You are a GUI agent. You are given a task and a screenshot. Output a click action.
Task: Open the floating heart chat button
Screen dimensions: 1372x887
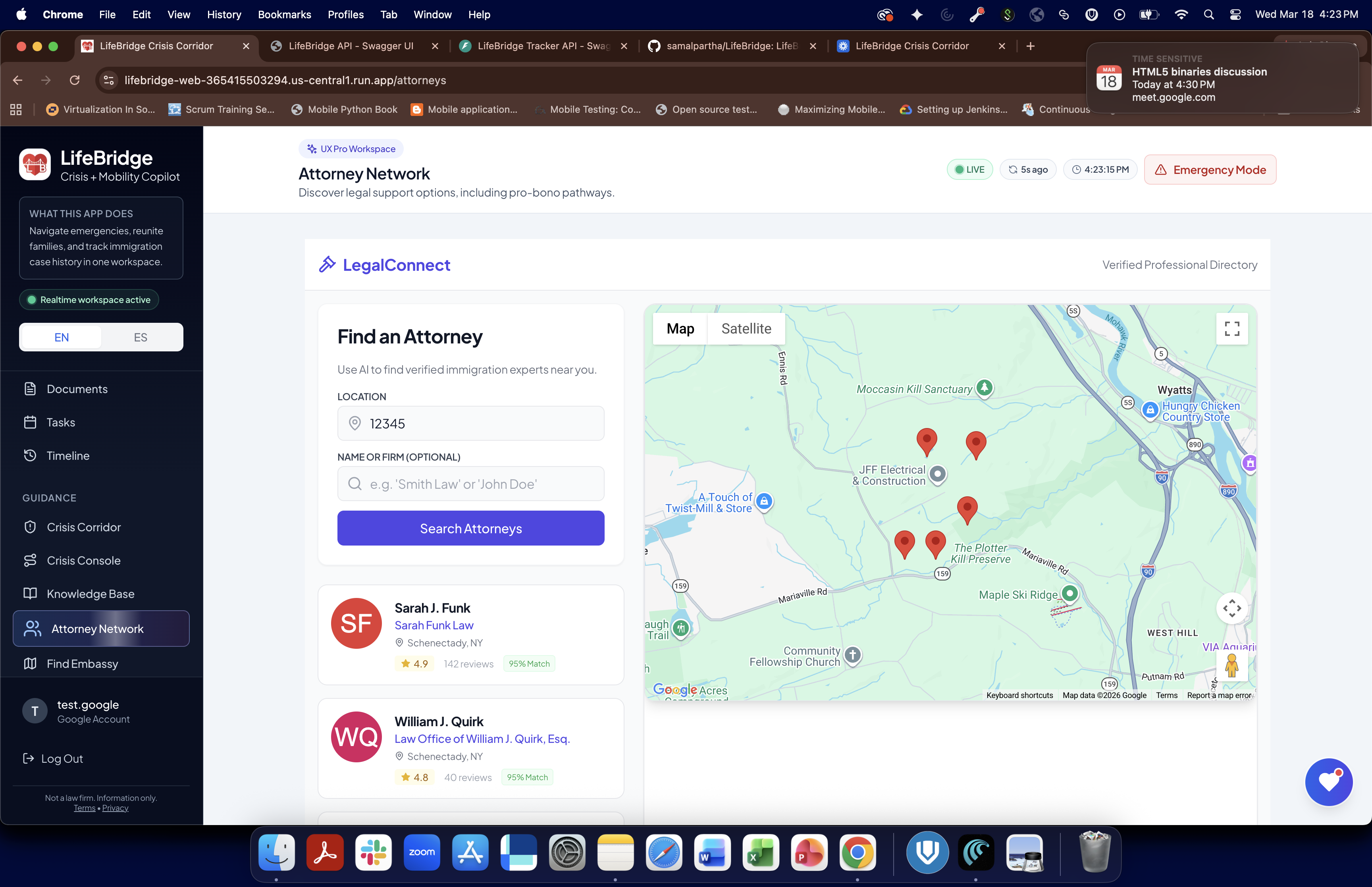click(x=1328, y=782)
